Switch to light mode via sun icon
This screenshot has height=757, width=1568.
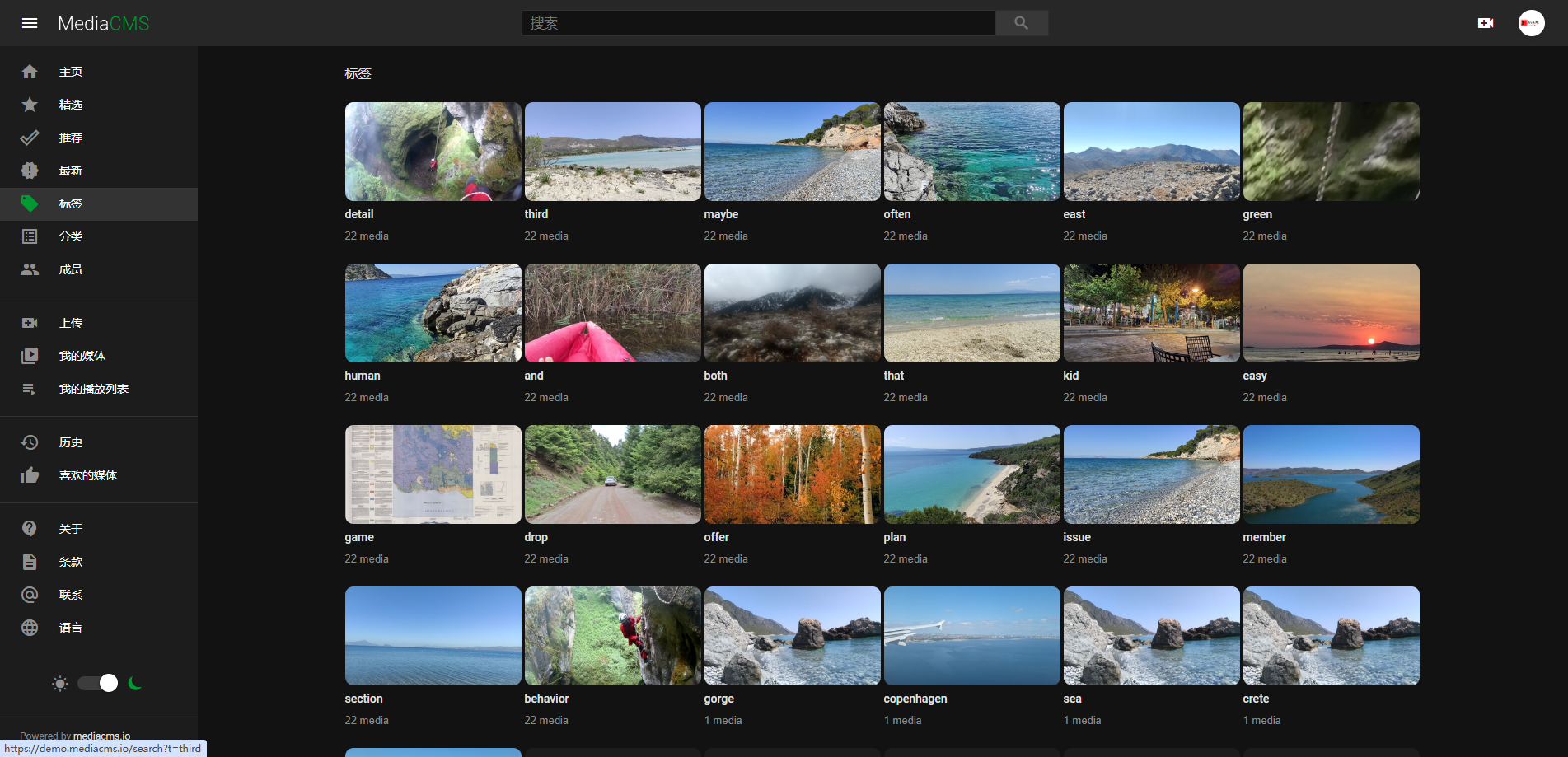(x=60, y=683)
